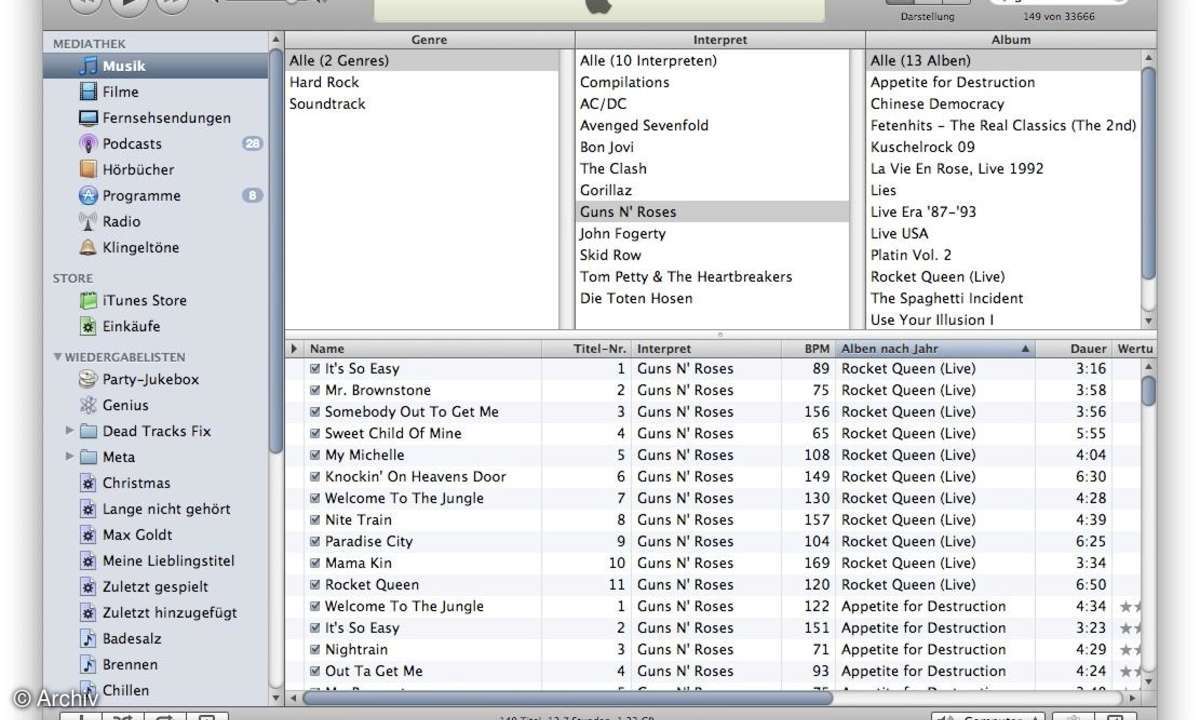Open the Hörbücher audiobook icon
The height and width of the screenshot is (720, 1200).
88,170
